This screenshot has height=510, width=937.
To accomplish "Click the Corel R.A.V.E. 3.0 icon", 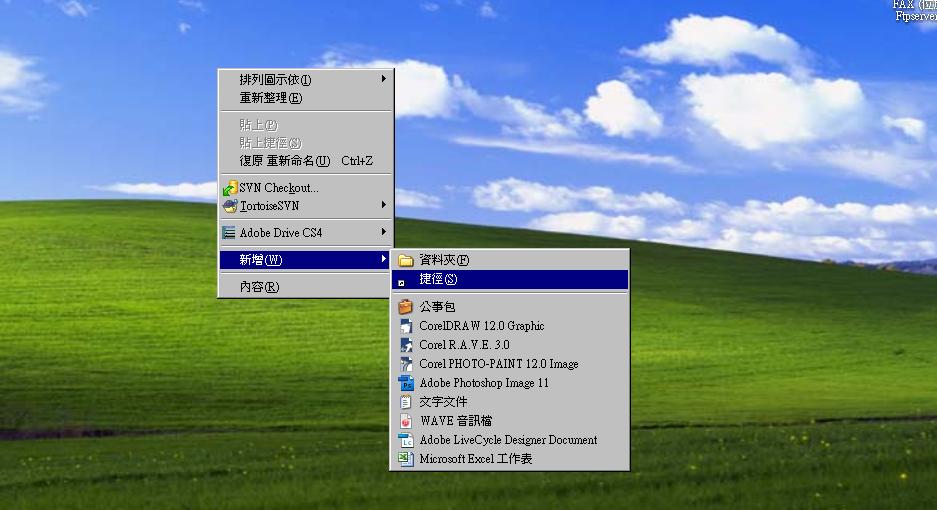I will coord(406,345).
